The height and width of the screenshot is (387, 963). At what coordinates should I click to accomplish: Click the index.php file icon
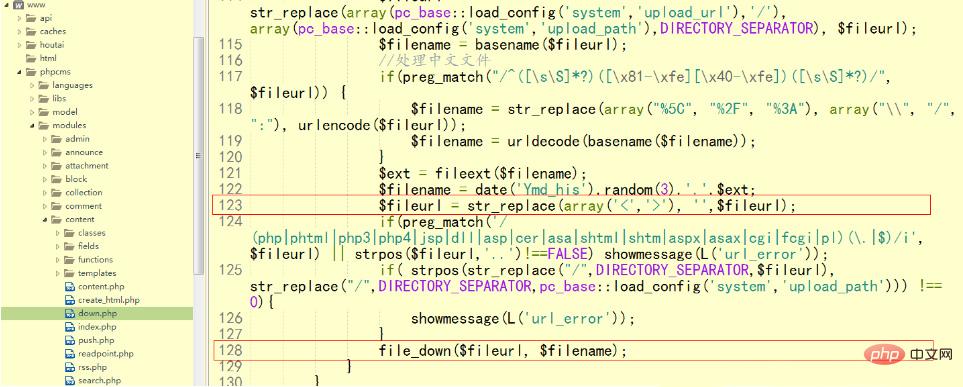coord(69,327)
